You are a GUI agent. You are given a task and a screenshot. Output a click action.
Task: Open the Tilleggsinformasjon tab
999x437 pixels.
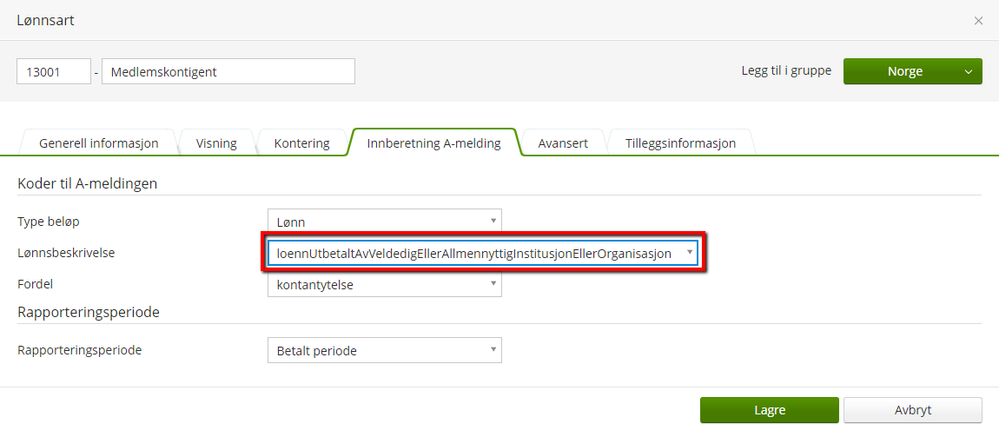[680, 143]
